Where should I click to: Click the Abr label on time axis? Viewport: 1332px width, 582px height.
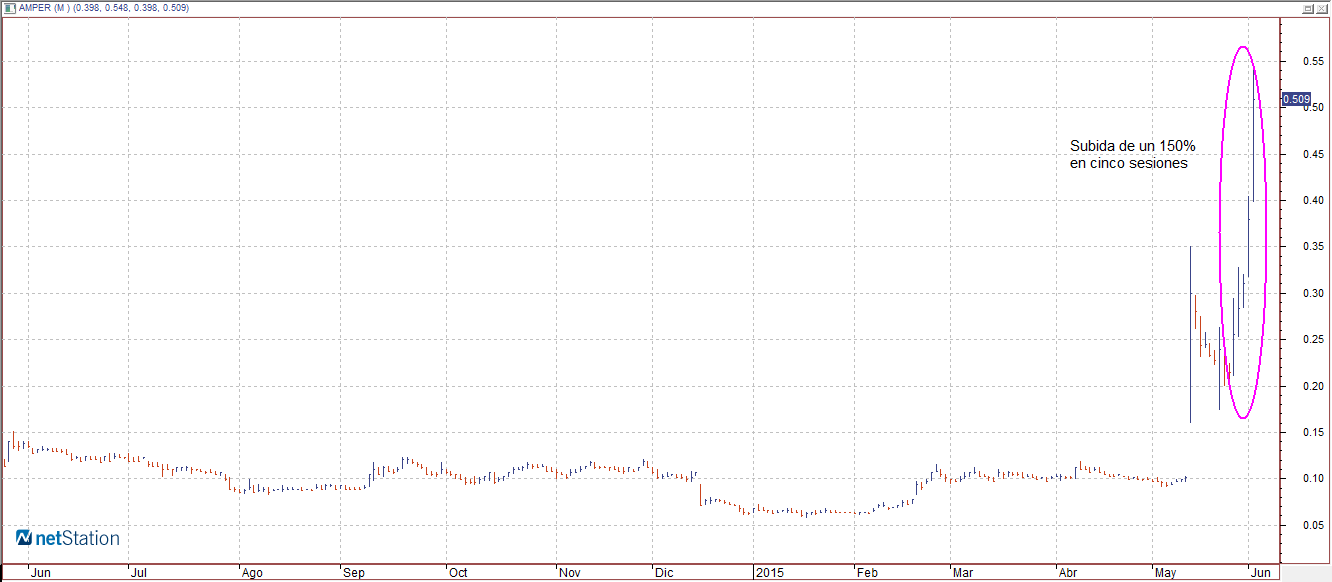click(1068, 573)
